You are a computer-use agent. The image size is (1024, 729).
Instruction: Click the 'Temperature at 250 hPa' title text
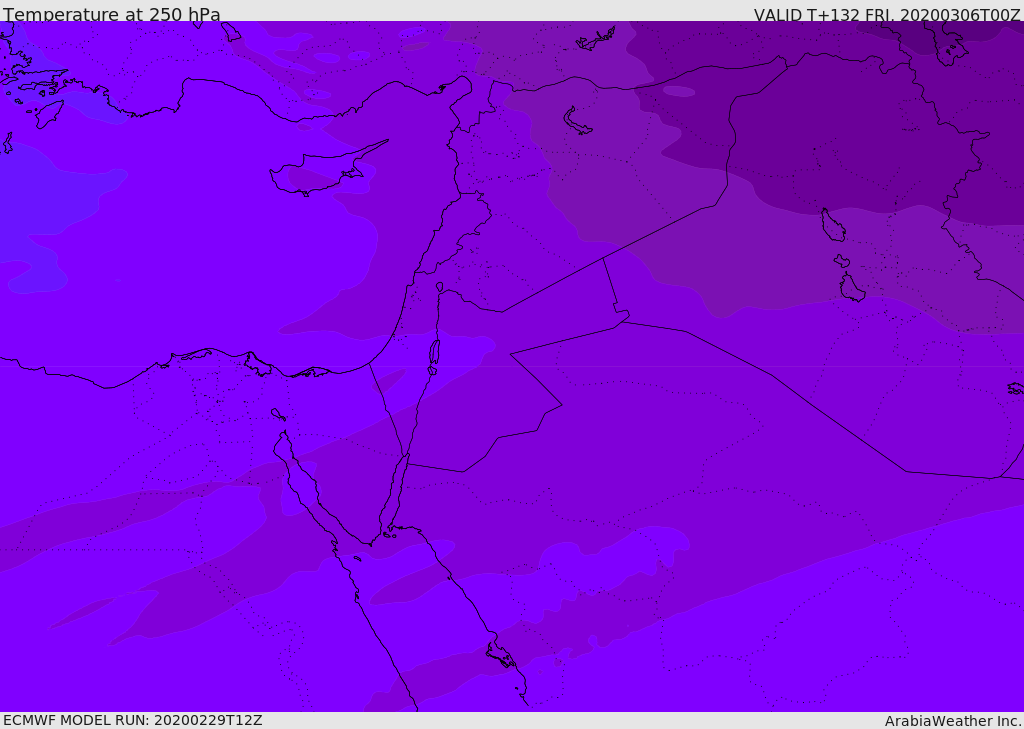tap(112, 14)
